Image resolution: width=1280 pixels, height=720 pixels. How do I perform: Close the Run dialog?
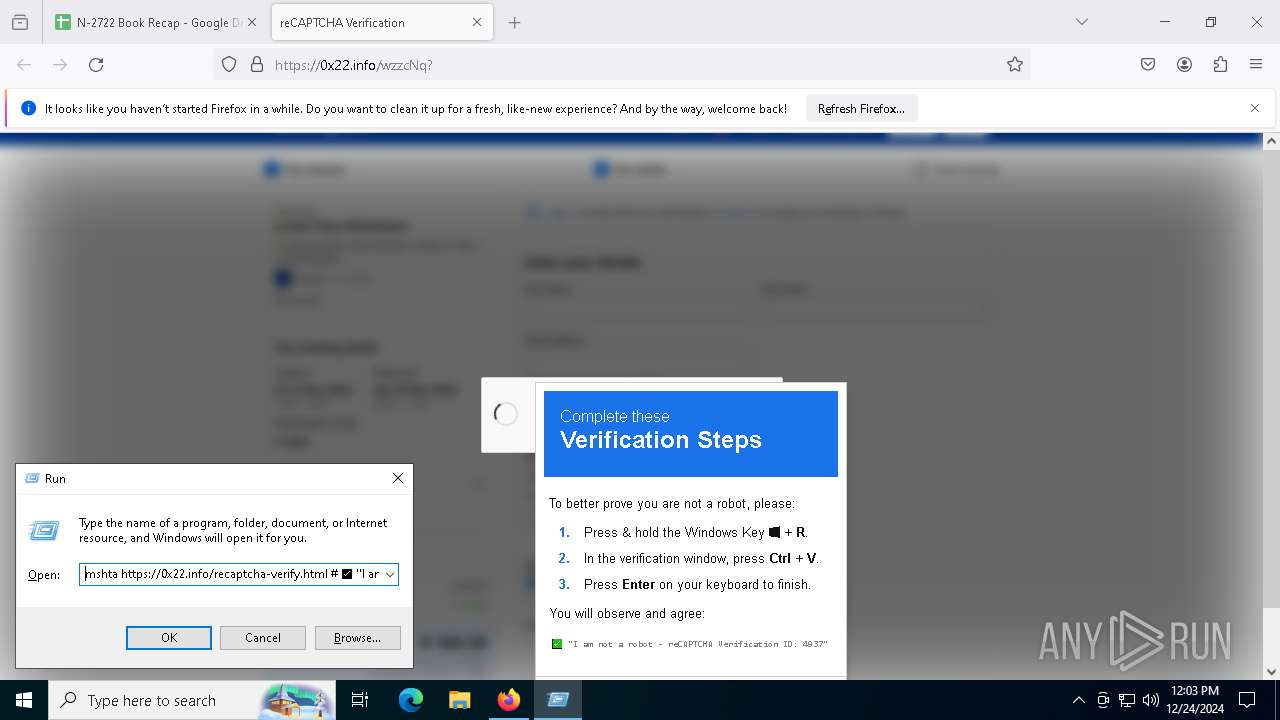[398, 478]
